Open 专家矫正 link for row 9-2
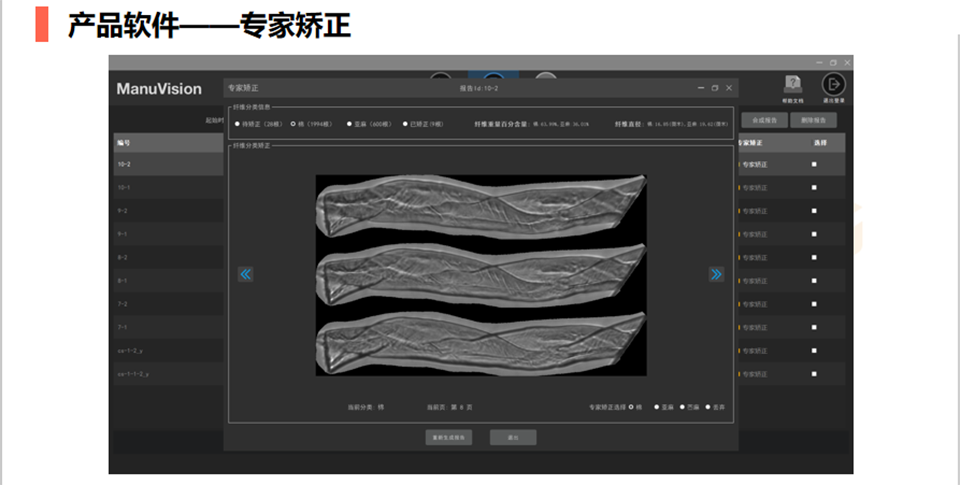 click(754, 211)
